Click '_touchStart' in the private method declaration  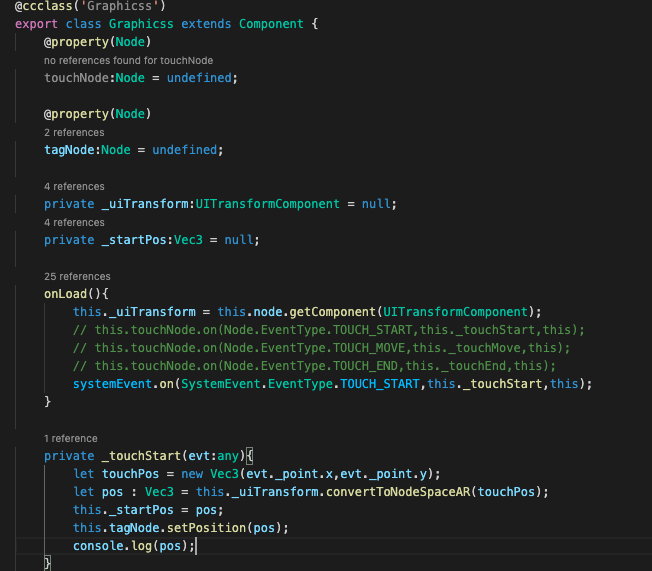click(141, 456)
